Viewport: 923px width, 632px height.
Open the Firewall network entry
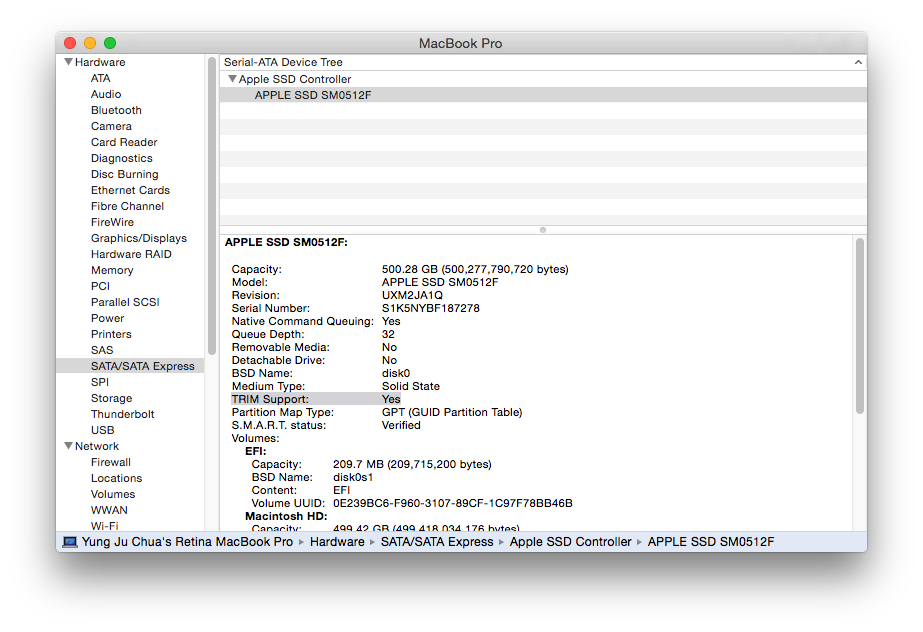coord(111,462)
